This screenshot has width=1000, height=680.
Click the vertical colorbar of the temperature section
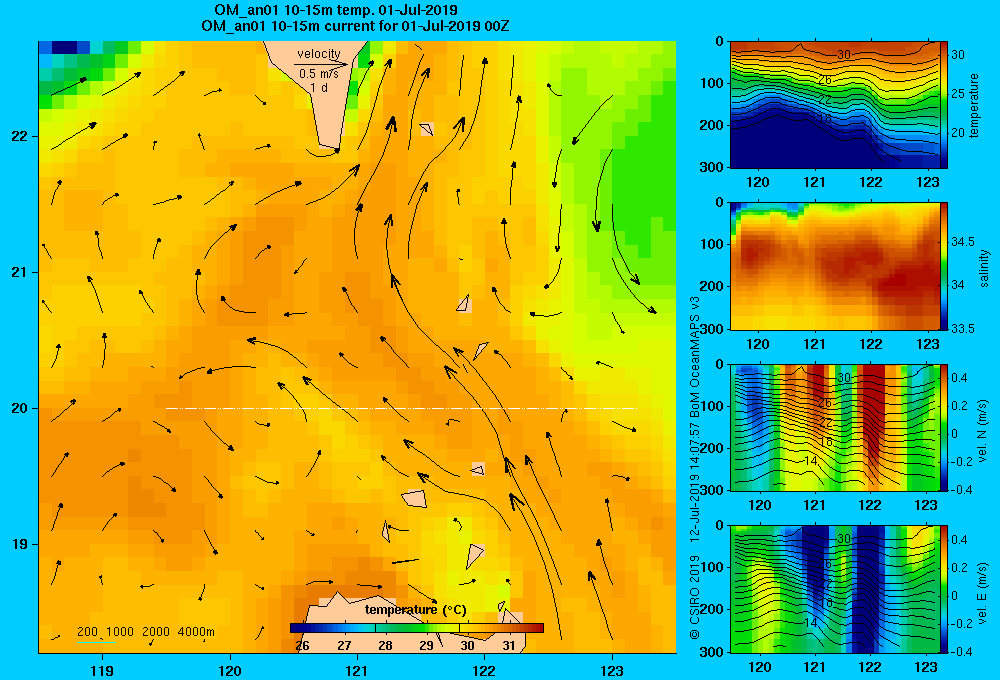click(944, 105)
